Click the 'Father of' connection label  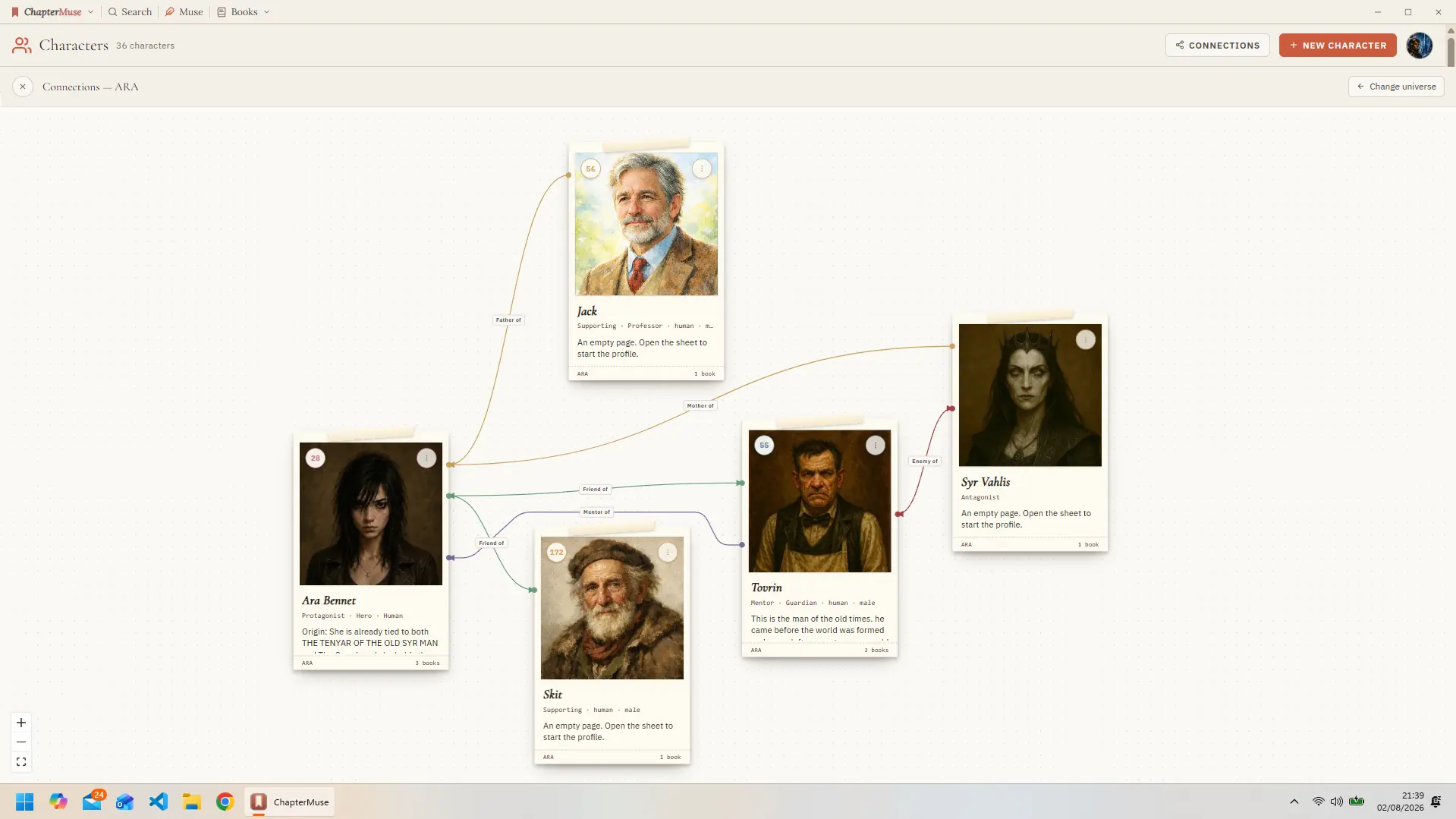tap(508, 320)
